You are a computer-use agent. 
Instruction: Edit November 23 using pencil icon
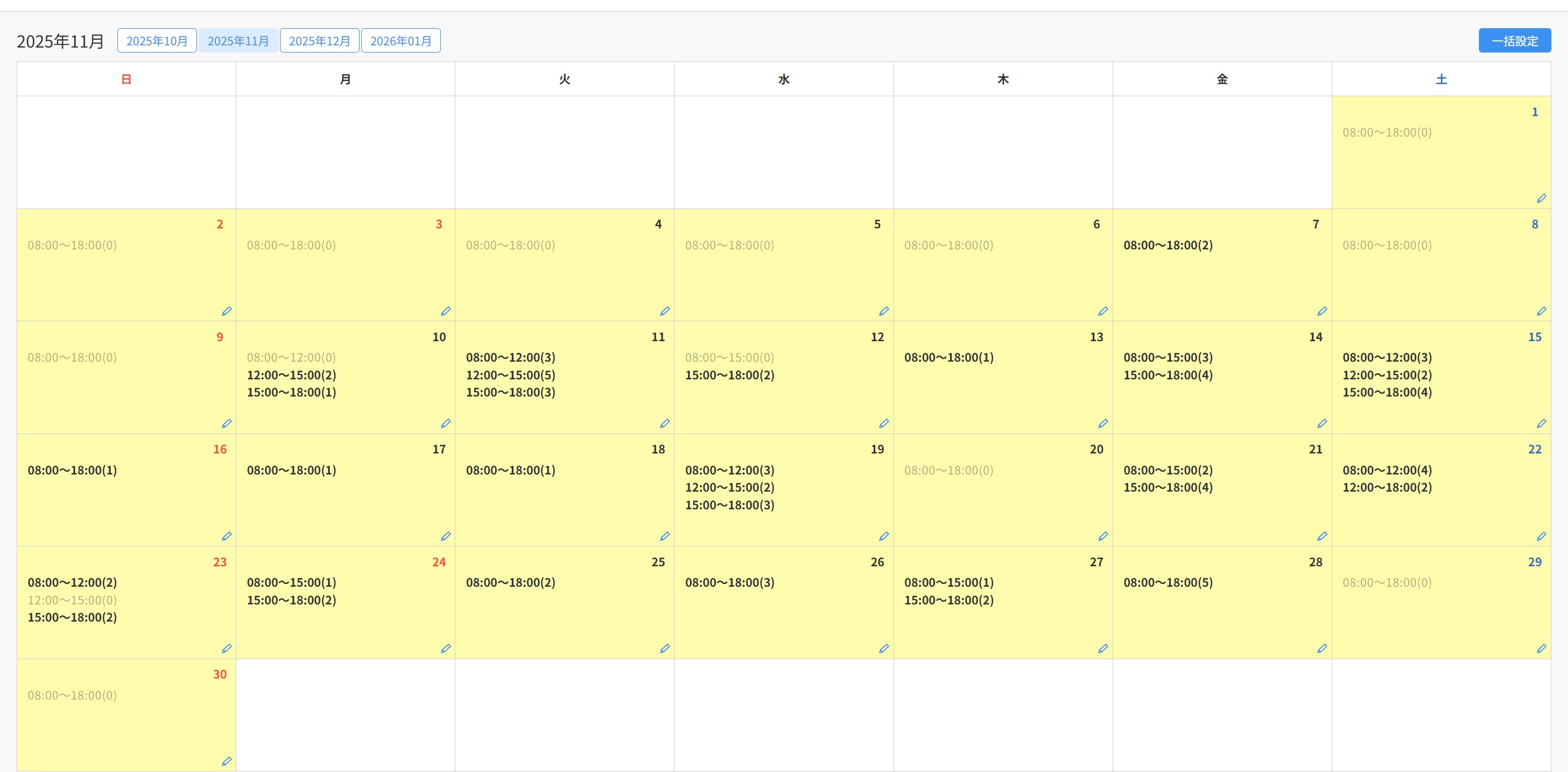pos(226,649)
